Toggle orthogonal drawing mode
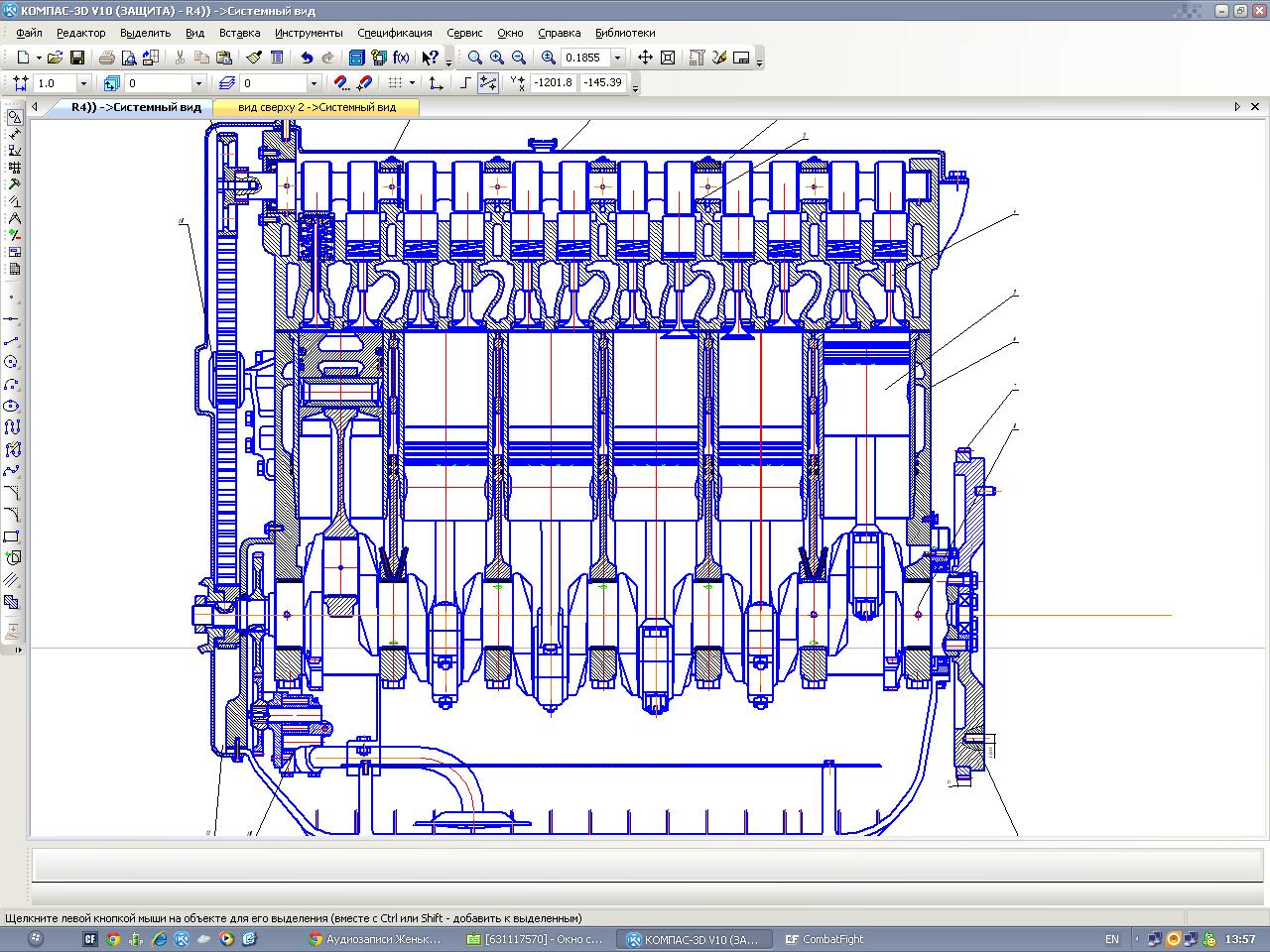1270x952 pixels. point(465,83)
